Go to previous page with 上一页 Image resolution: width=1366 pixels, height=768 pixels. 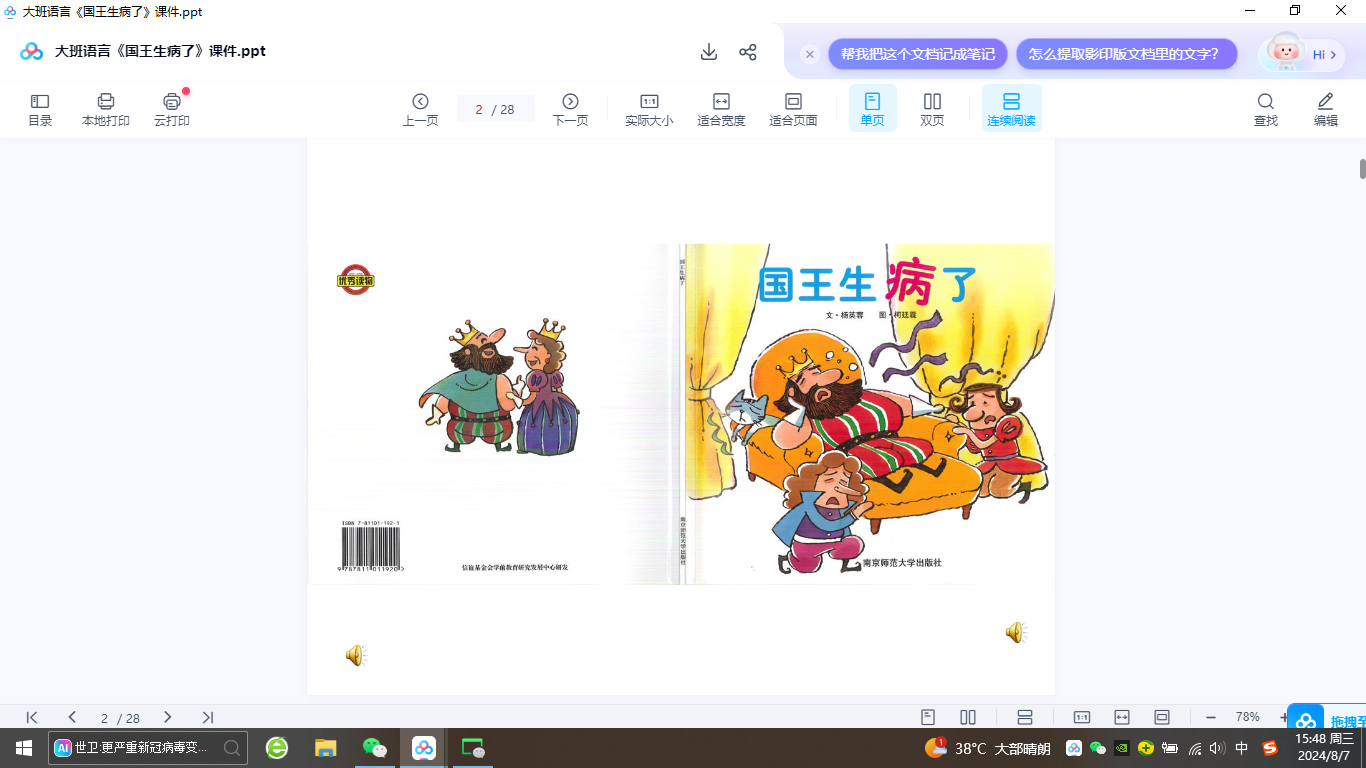coord(420,110)
